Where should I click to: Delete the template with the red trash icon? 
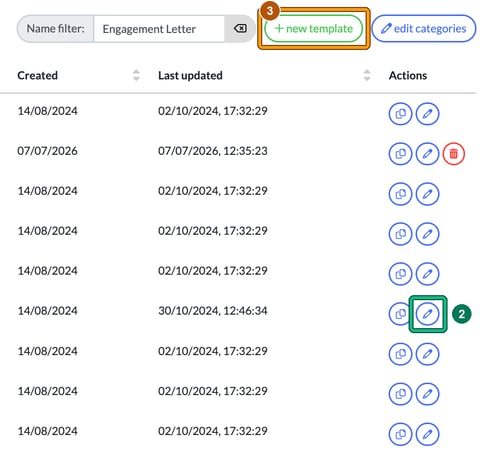coord(453,154)
